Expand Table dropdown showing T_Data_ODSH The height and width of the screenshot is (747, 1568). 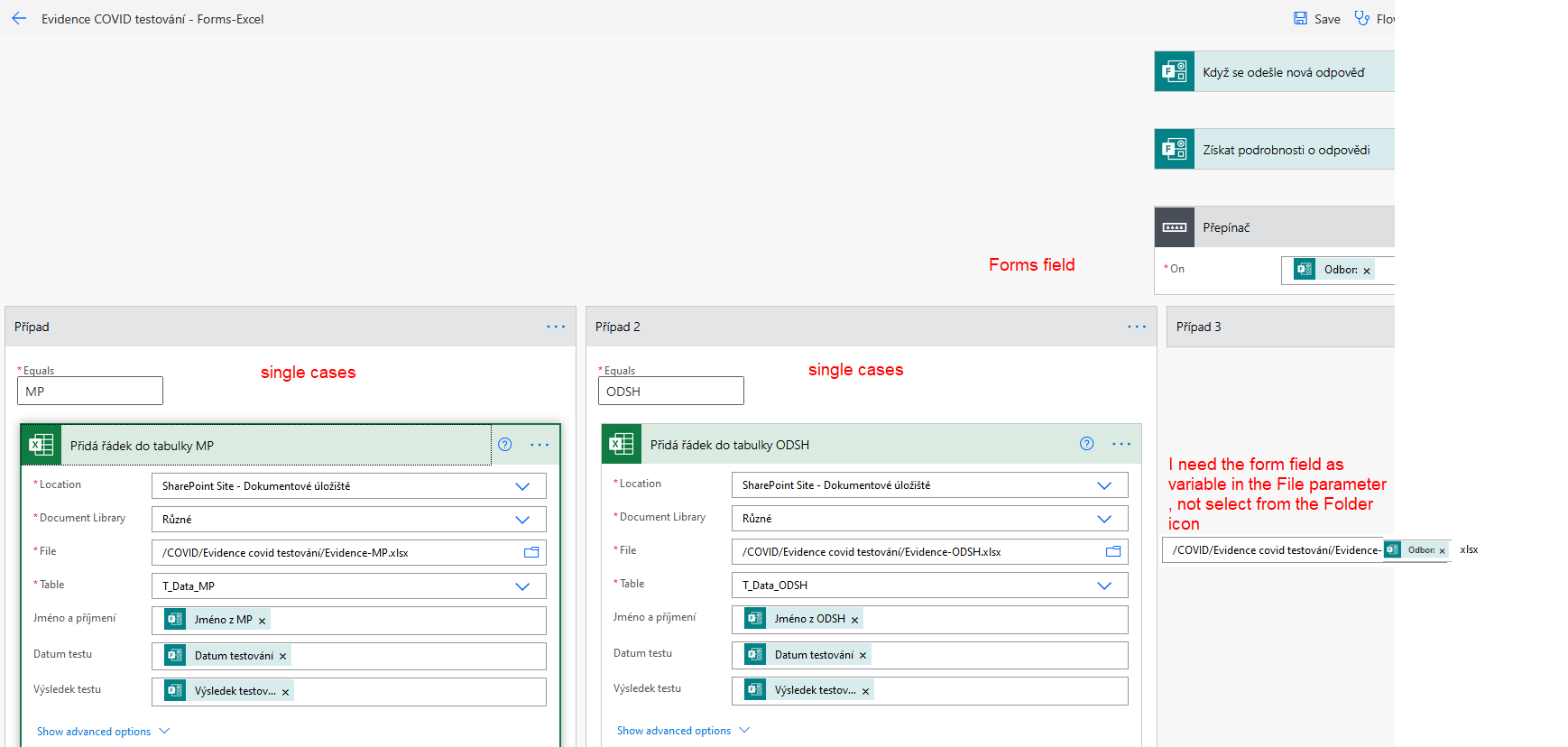(1104, 586)
